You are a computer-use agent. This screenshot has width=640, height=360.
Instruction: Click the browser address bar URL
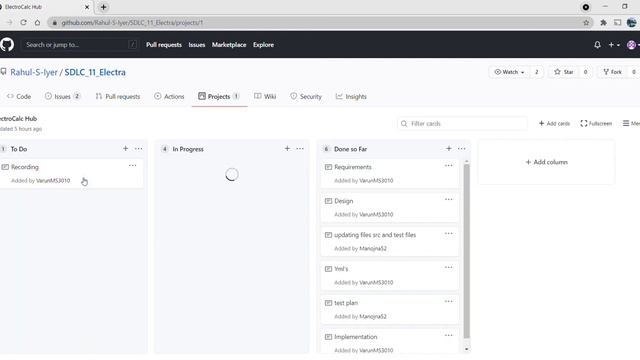point(132,22)
